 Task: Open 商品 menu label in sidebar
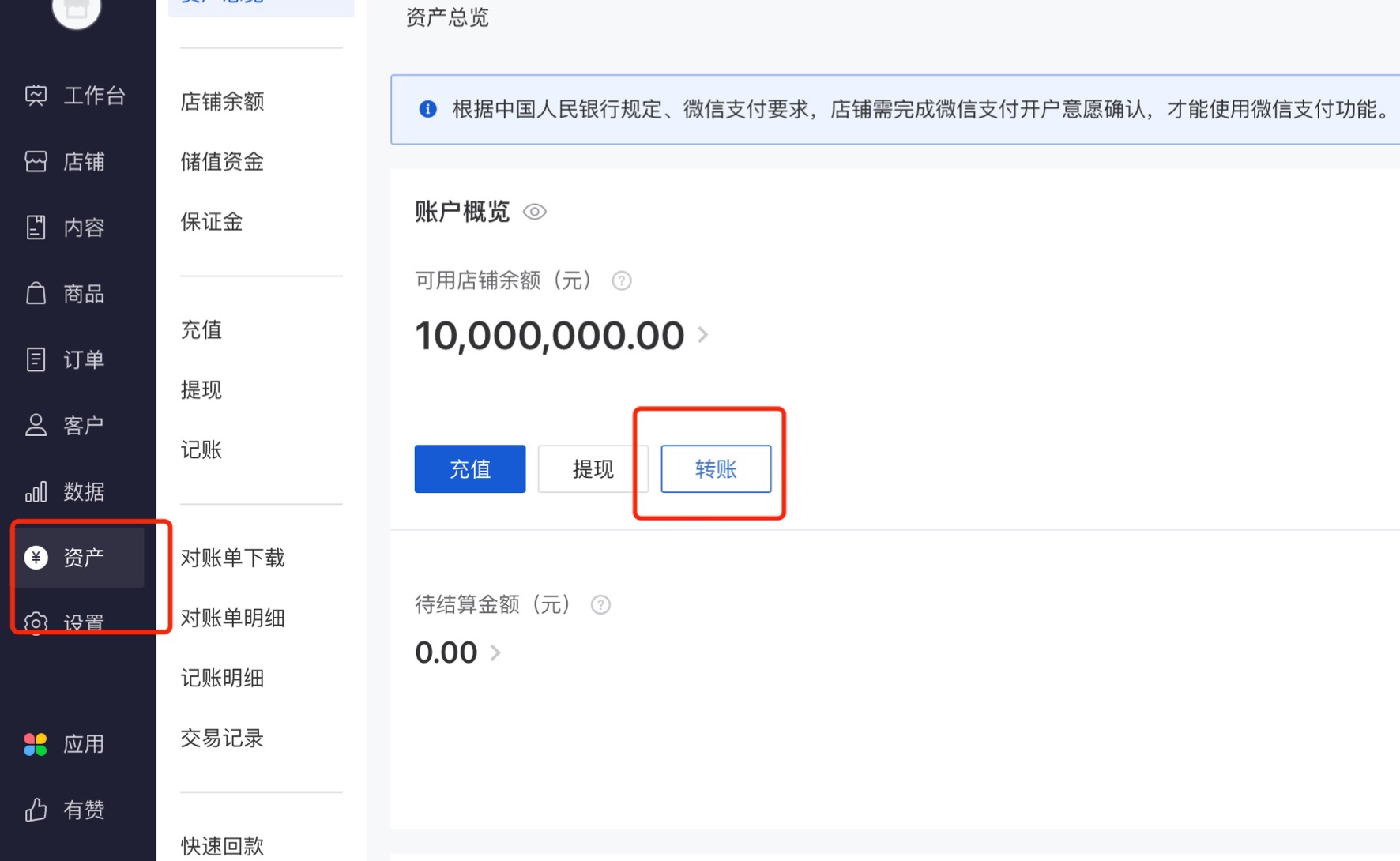[85, 294]
